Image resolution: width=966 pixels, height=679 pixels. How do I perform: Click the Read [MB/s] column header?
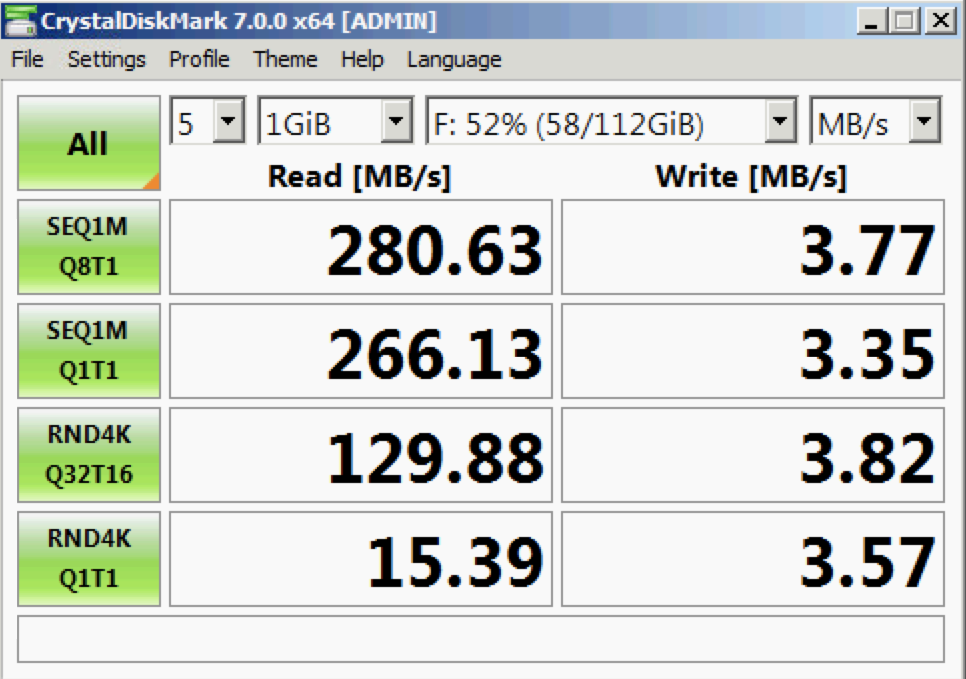359,177
